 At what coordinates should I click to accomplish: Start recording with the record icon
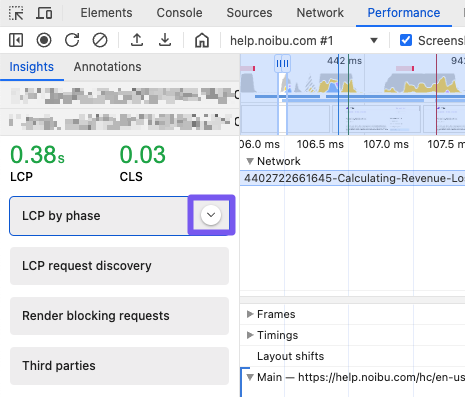44,40
